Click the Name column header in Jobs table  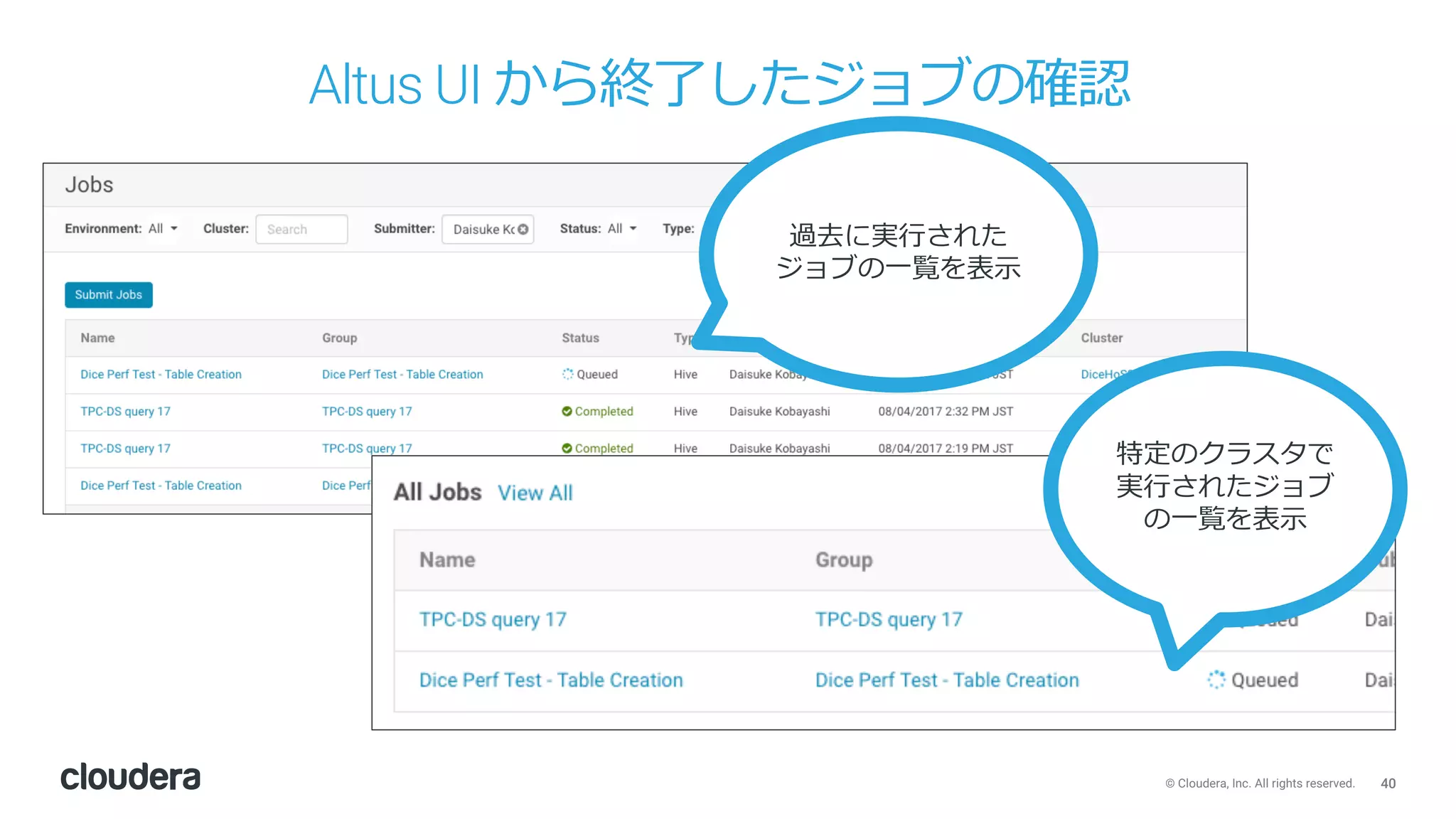[97, 338]
